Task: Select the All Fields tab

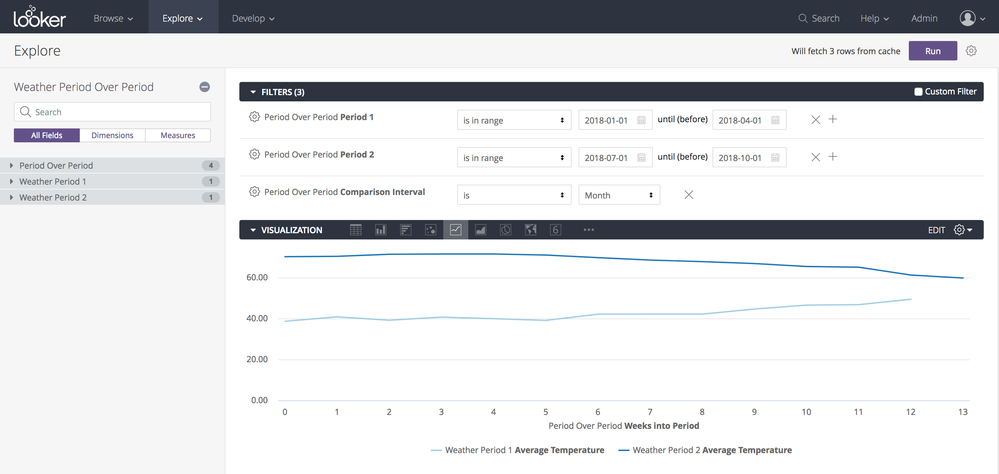Action: tap(47, 135)
